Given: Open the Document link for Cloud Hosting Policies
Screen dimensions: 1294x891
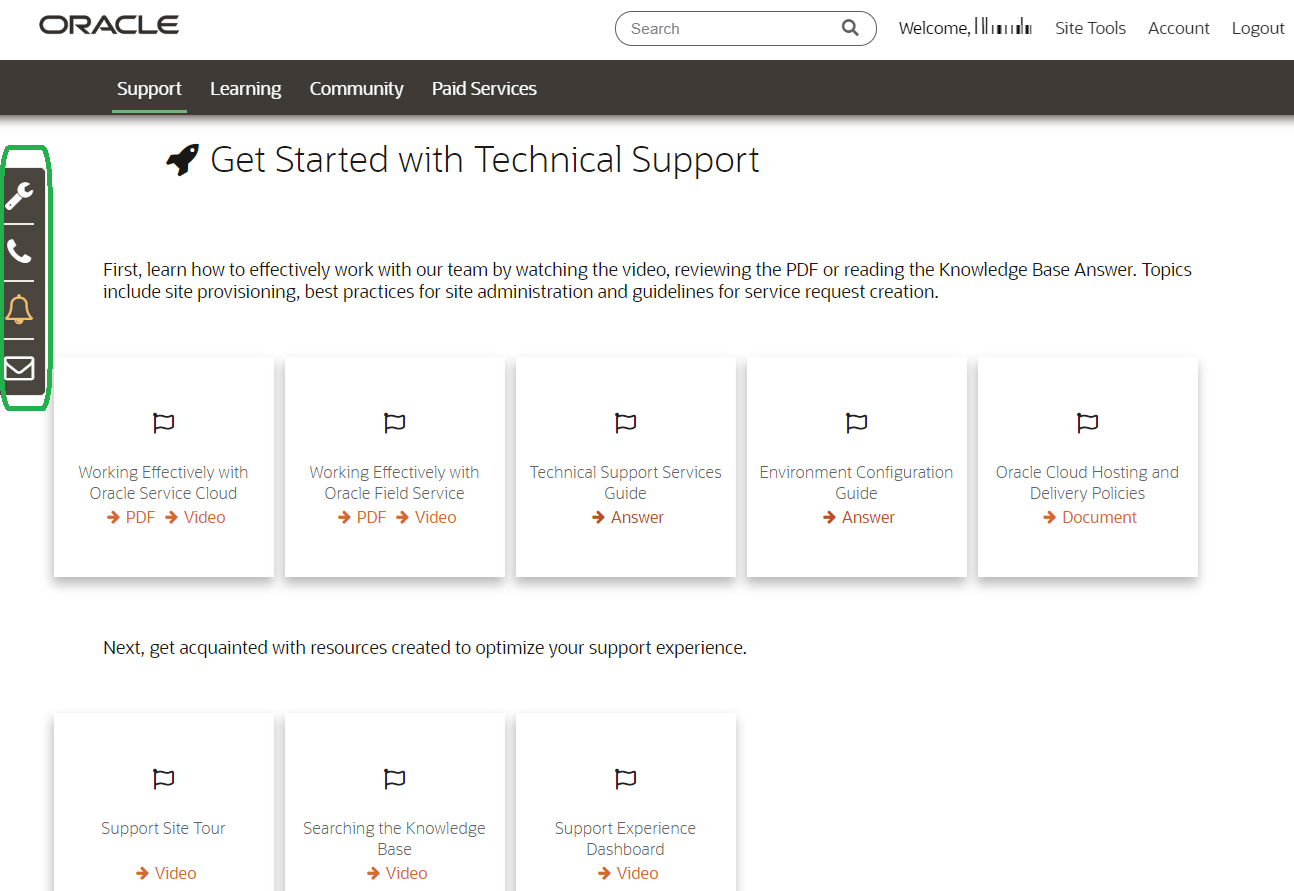Looking at the screenshot, I should tap(1090, 517).
